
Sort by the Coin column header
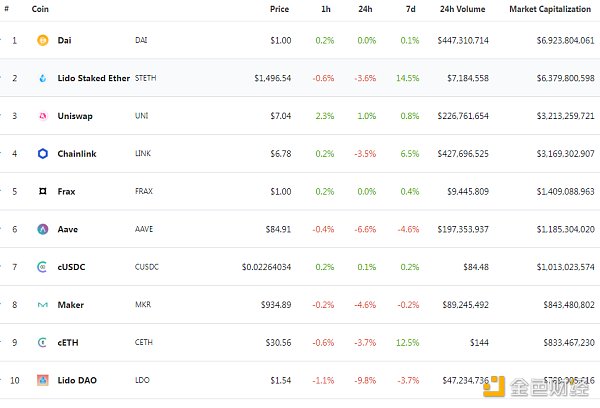tap(41, 9)
